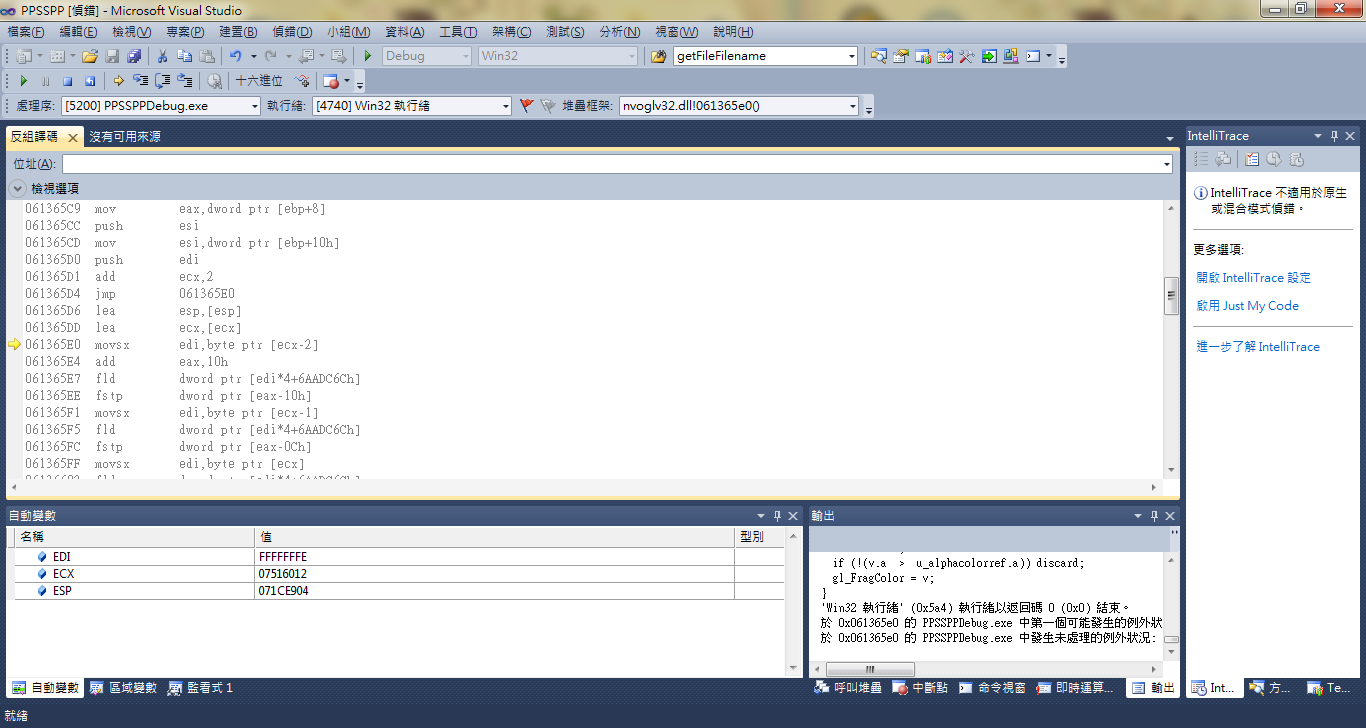Image resolution: width=1366 pixels, height=728 pixels.
Task: Click the disassembly vertical scrollbar thumb
Action: (x=1170, y=296)
